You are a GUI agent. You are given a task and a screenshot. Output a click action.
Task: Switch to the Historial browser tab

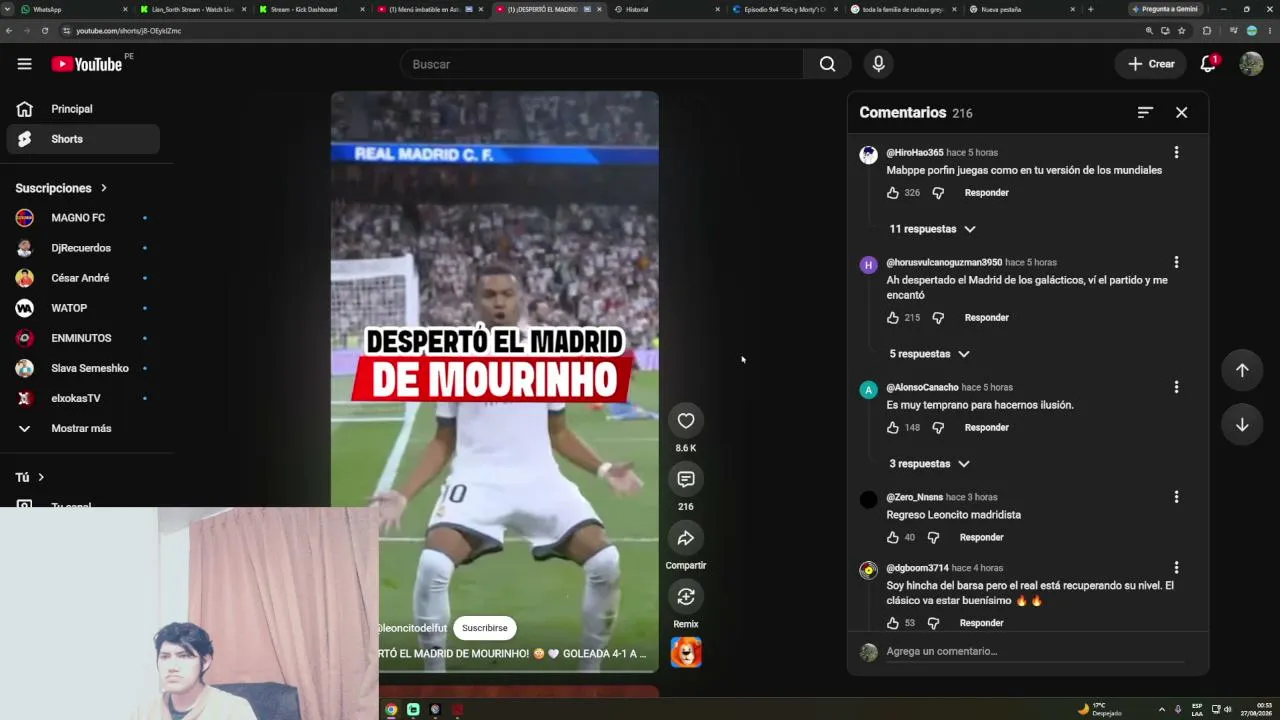665,9
